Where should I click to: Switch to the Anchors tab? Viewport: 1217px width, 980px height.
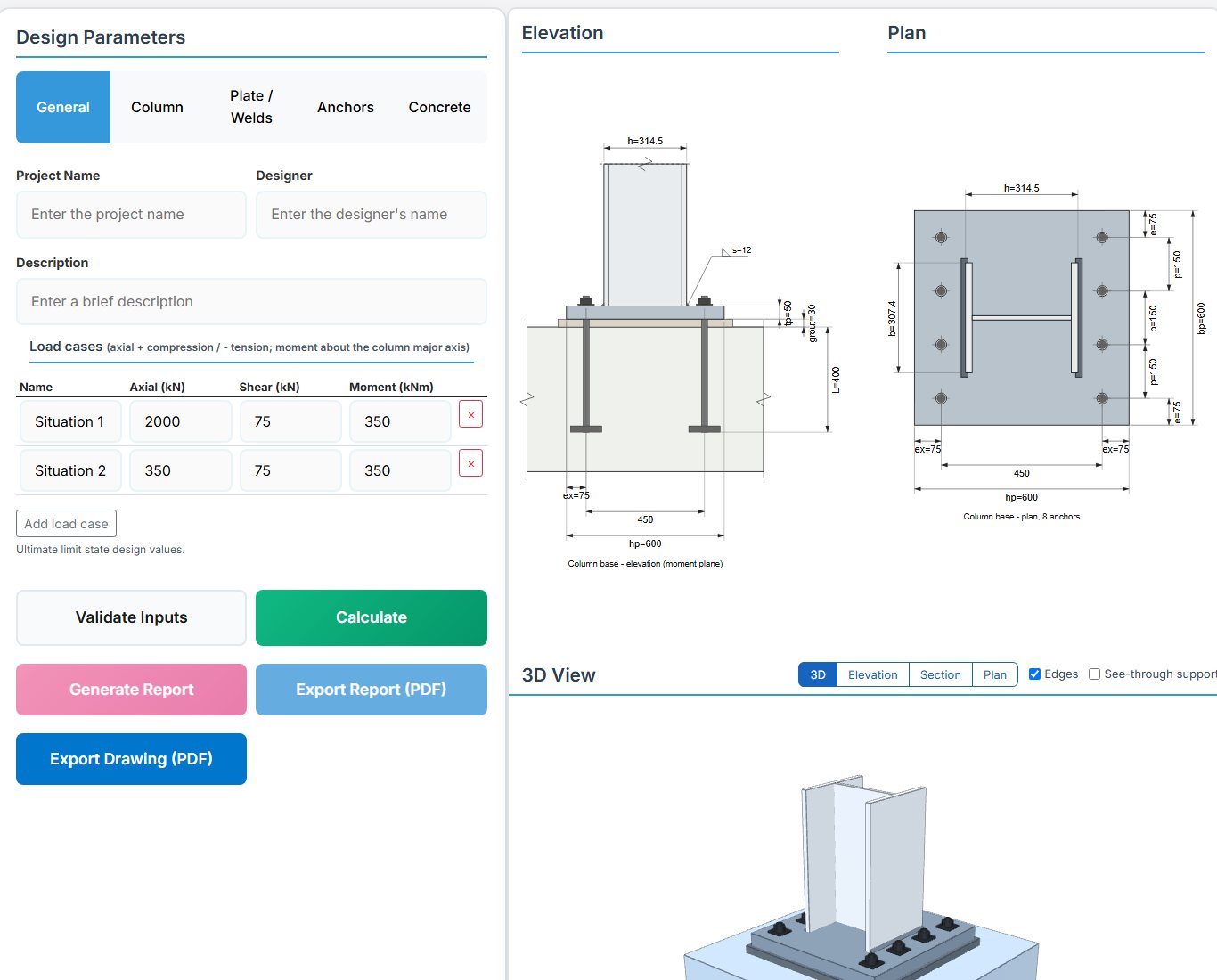(x=346, y=107)
